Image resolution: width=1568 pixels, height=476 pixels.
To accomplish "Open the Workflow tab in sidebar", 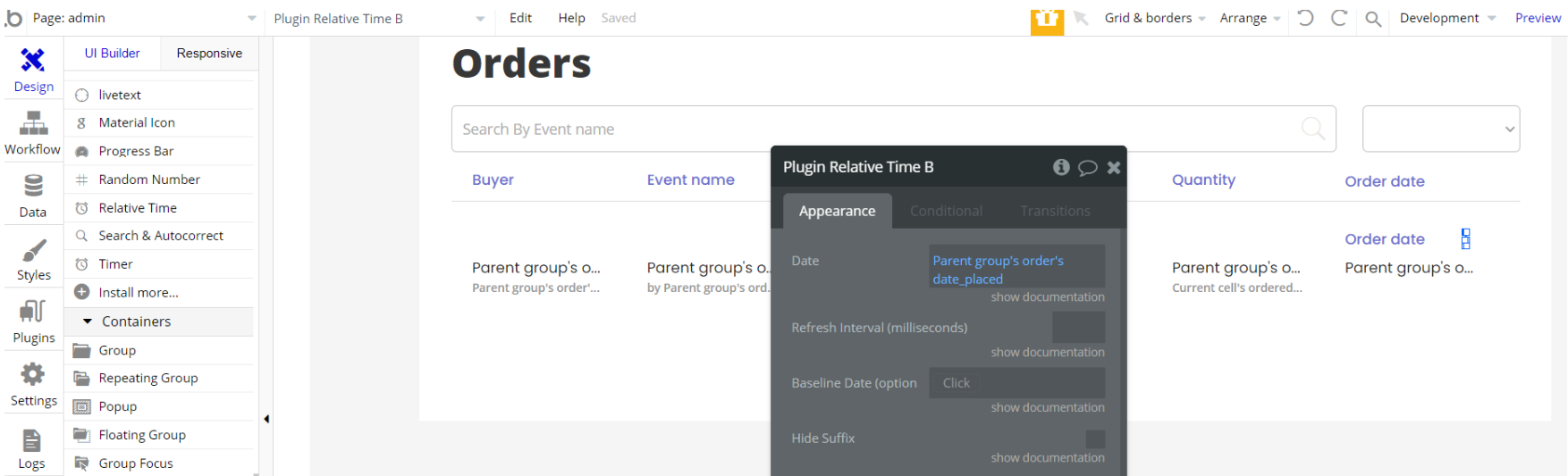I will click(x=33, y=133).
